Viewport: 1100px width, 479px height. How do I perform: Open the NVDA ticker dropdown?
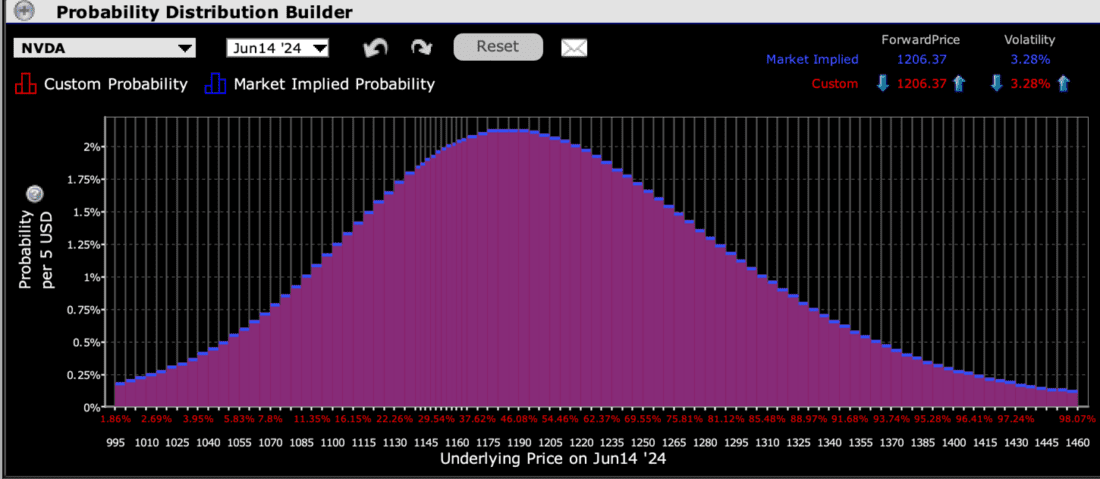105,48
